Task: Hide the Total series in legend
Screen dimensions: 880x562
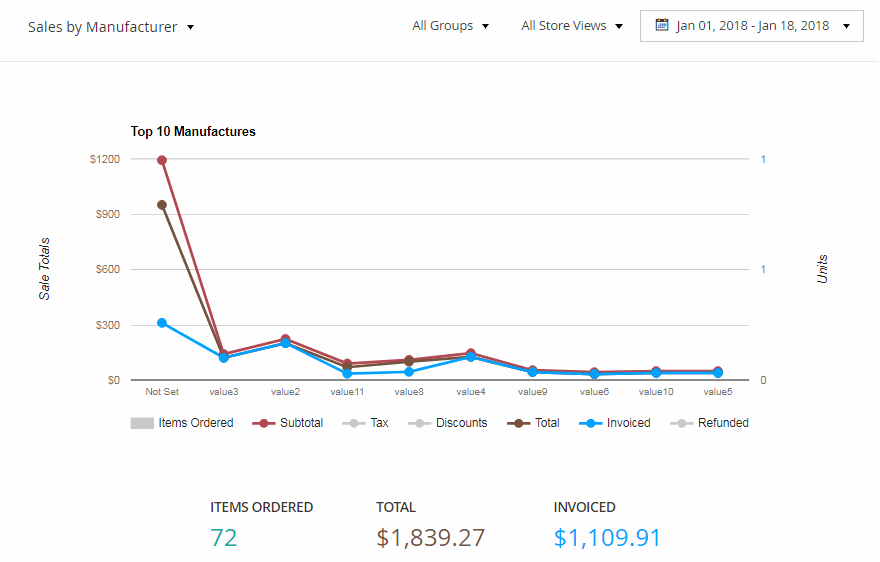Action: tap(534, 423)
